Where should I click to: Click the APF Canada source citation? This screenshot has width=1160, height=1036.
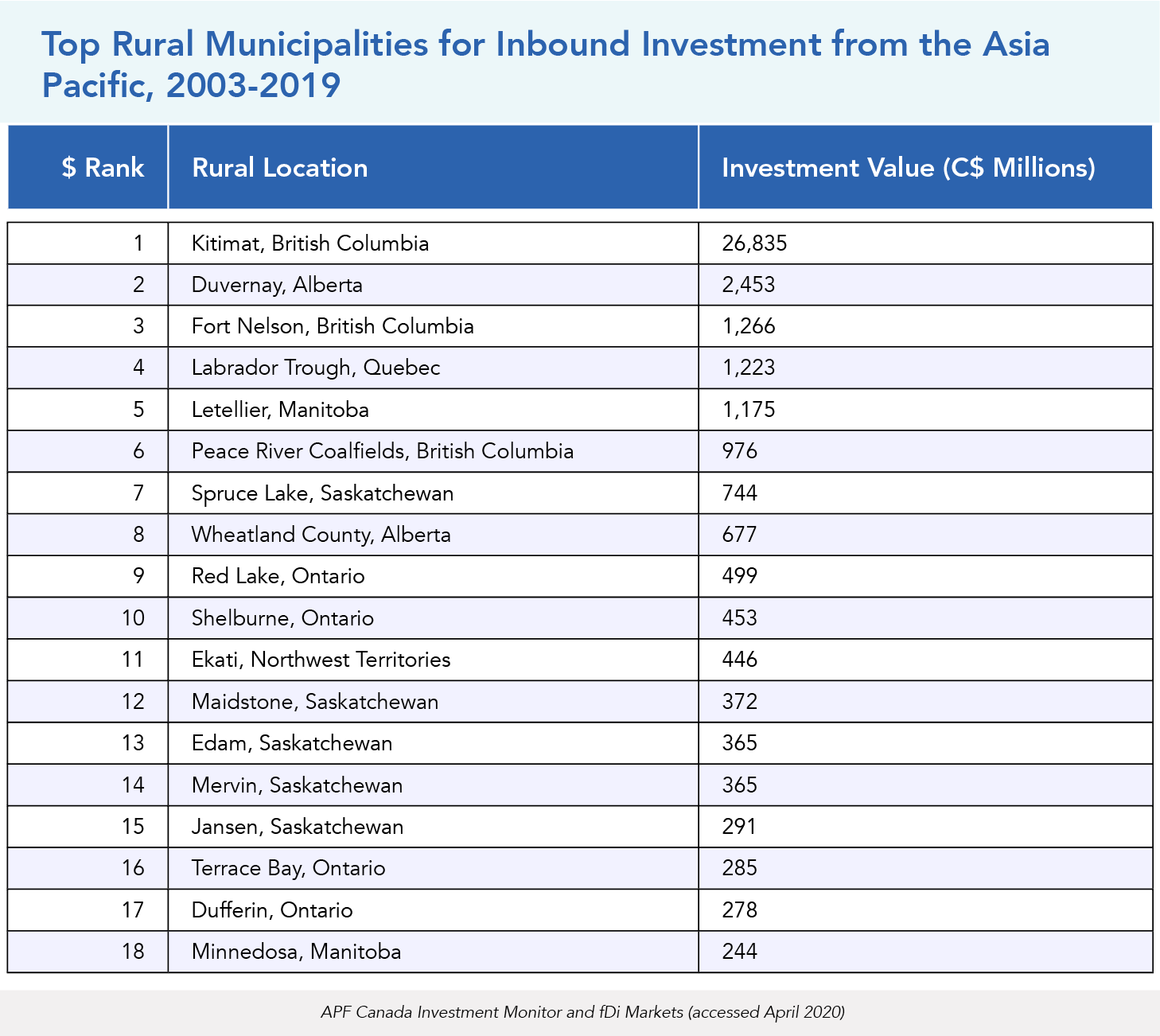pyautogui.click(x=582, y=1012)
